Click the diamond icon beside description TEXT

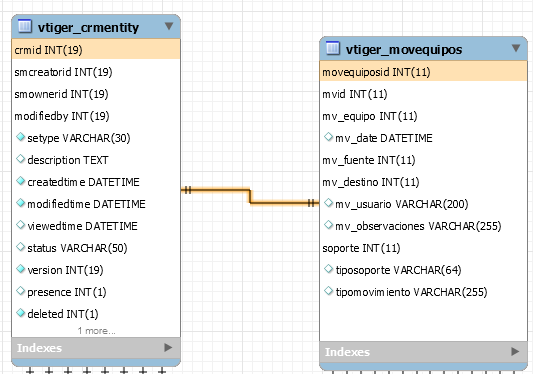[x=21, y=159]
